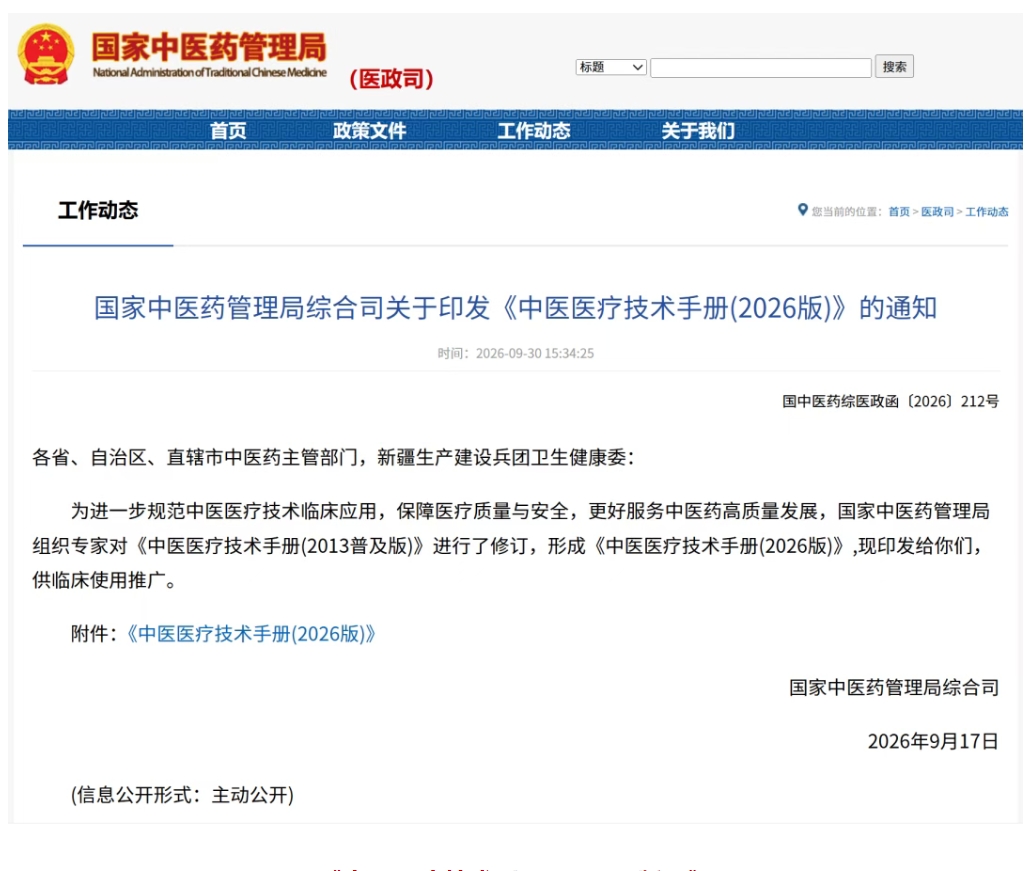Go to 工作动态 via breadcrumb link
Image resolution: width=1027 pixels, height=871 pixels.
click(x=986, y=212)
